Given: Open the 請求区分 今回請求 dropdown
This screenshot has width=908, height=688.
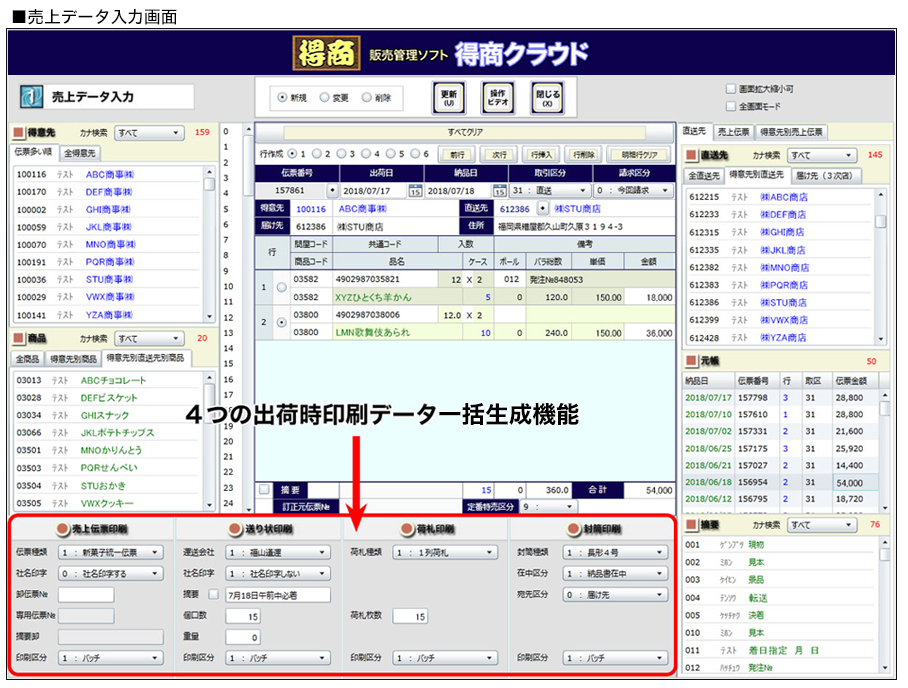Looking at the screenshot, I should tap(633, 191).
